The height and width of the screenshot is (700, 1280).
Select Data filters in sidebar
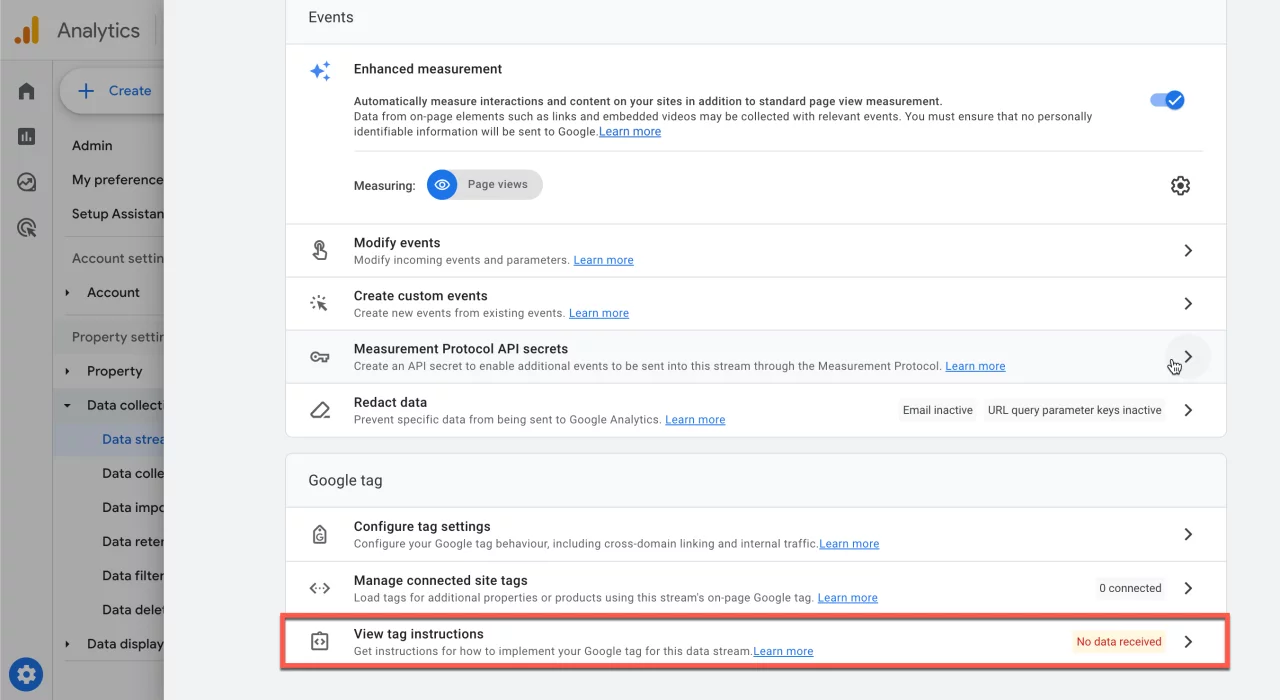pos(132,575)
